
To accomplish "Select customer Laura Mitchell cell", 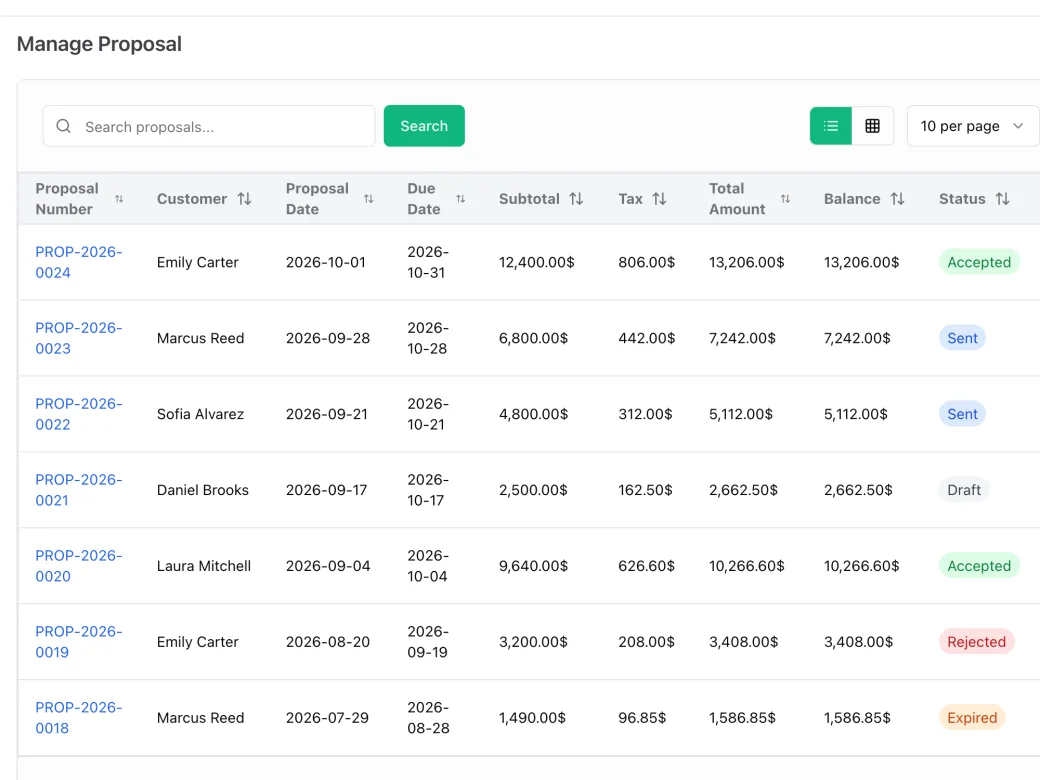I will (204, 566).
